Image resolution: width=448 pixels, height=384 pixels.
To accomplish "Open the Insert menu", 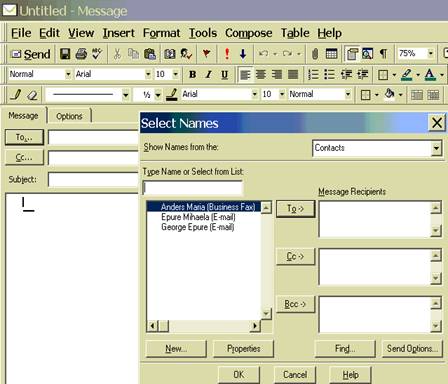I will pyautogui.click(x=119, y=33).
